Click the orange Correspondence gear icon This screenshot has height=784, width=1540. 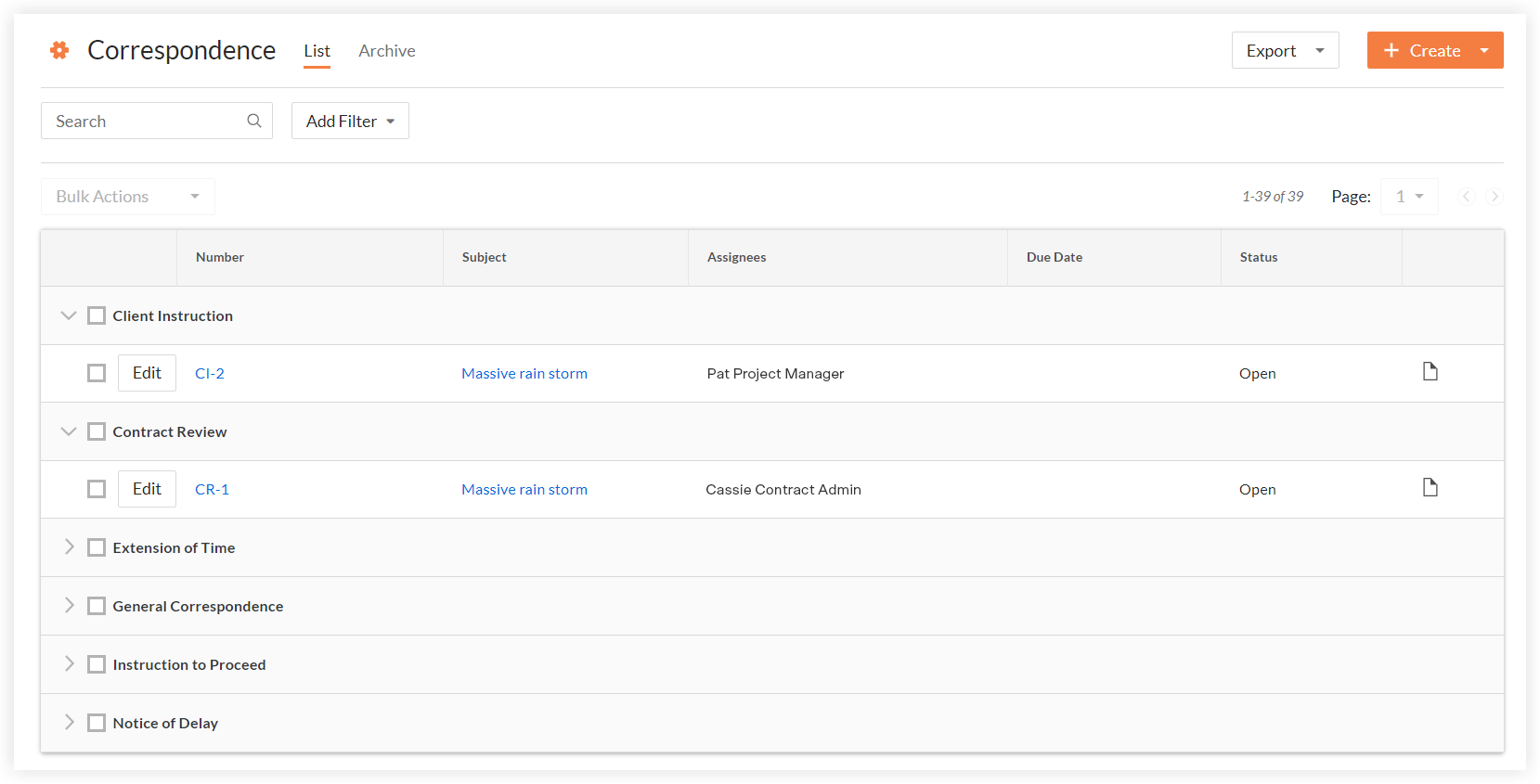tap(59, 50)
